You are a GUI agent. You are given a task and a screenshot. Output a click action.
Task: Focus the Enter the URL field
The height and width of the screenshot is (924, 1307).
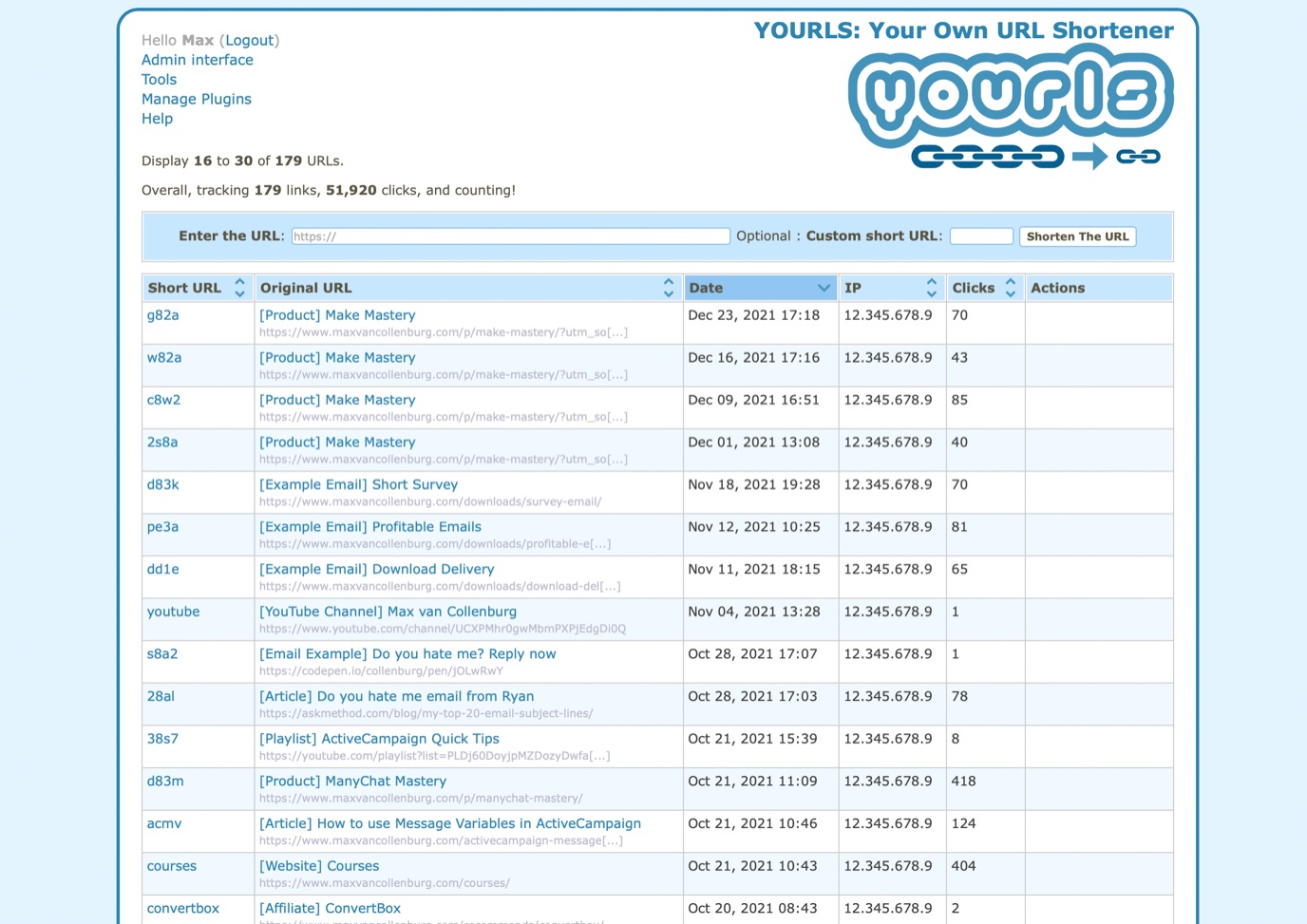(x=510, y=236)
